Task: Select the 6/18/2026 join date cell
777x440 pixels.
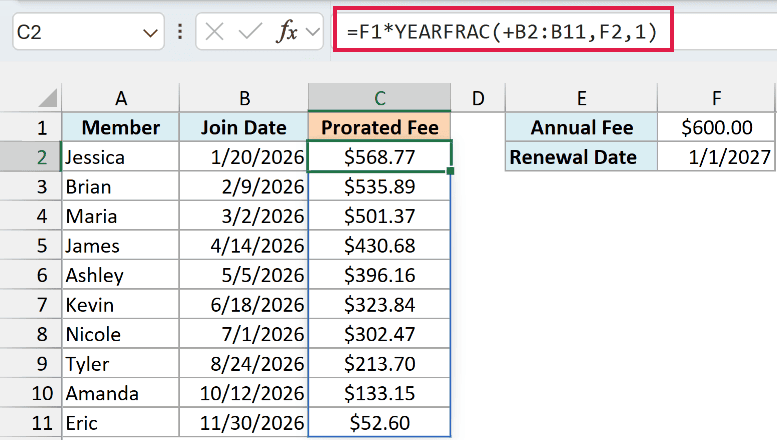Action: point(244,305)
